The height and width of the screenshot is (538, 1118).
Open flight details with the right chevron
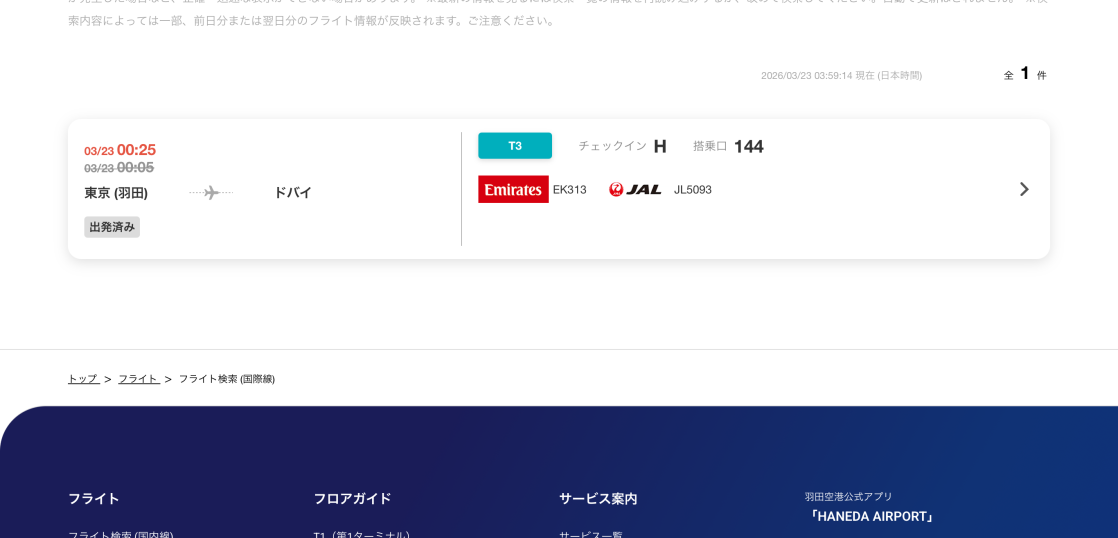pyautogui.click(x=1023, y=189)
